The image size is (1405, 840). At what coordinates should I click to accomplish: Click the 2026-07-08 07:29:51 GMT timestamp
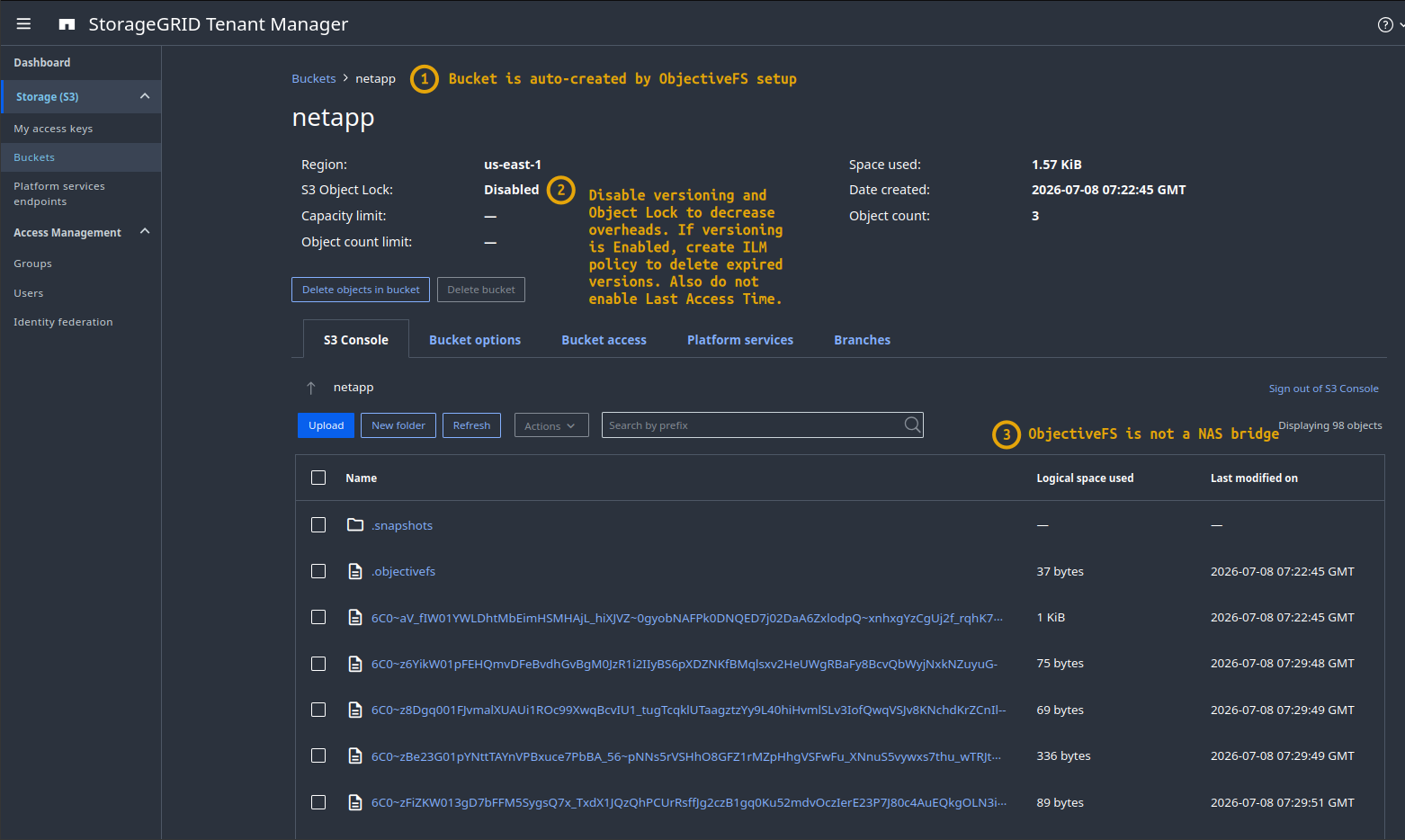coord(1283,802)
